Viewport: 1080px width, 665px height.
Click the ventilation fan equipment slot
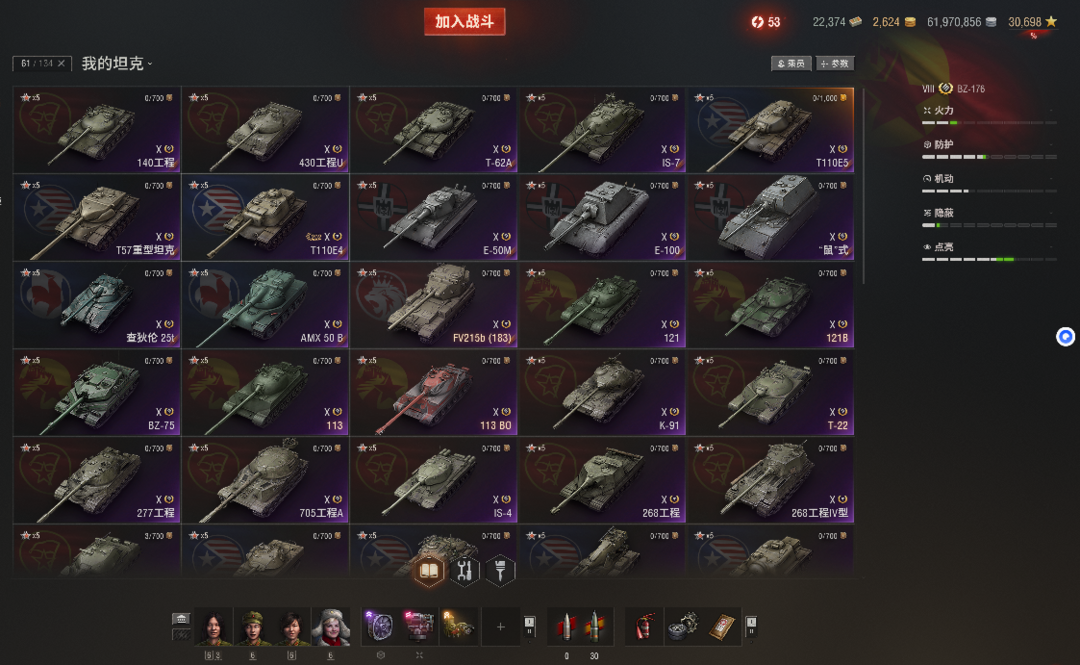[380, 626]
